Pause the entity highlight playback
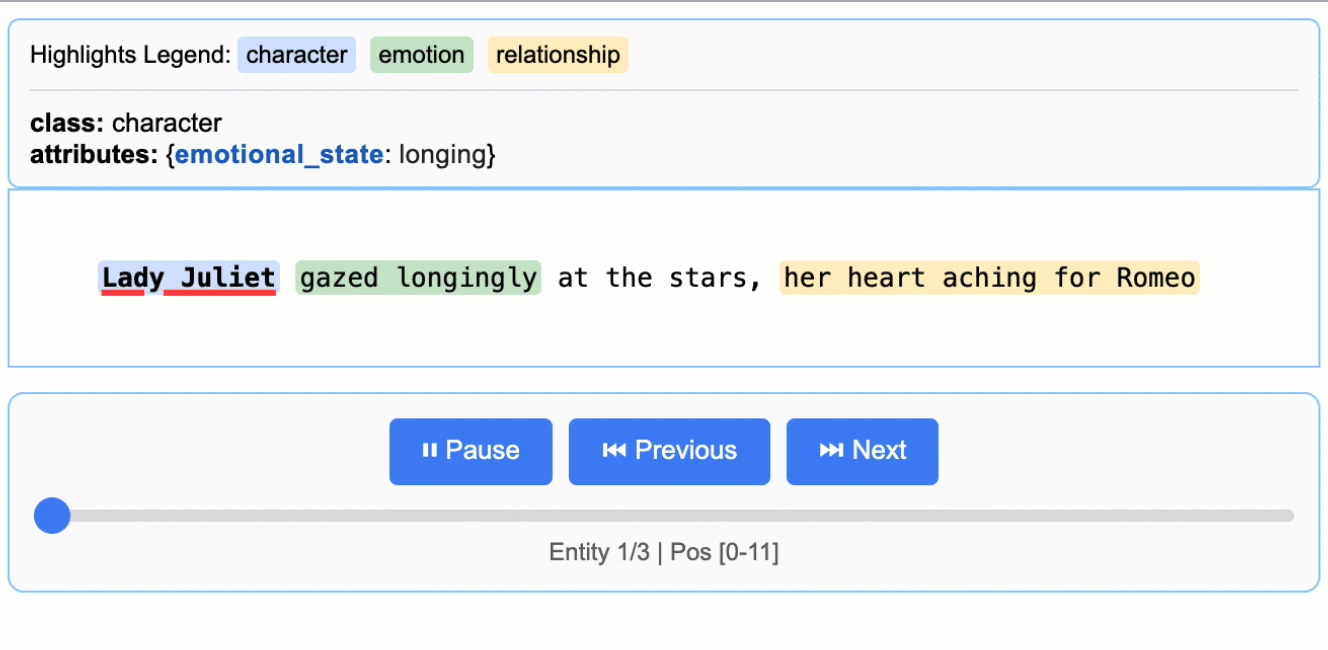Viewport: 1328px width, 650px height. [x=470, y=451]
